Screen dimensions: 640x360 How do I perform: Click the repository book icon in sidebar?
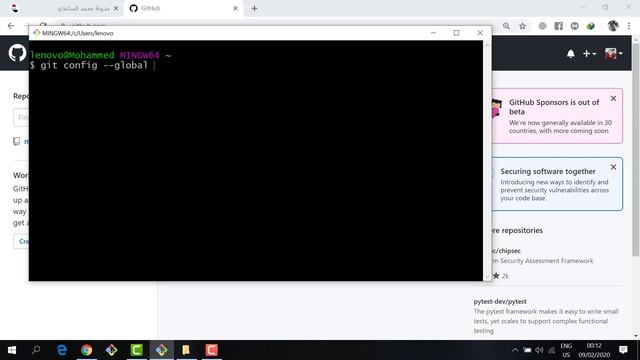pos(16,141)
